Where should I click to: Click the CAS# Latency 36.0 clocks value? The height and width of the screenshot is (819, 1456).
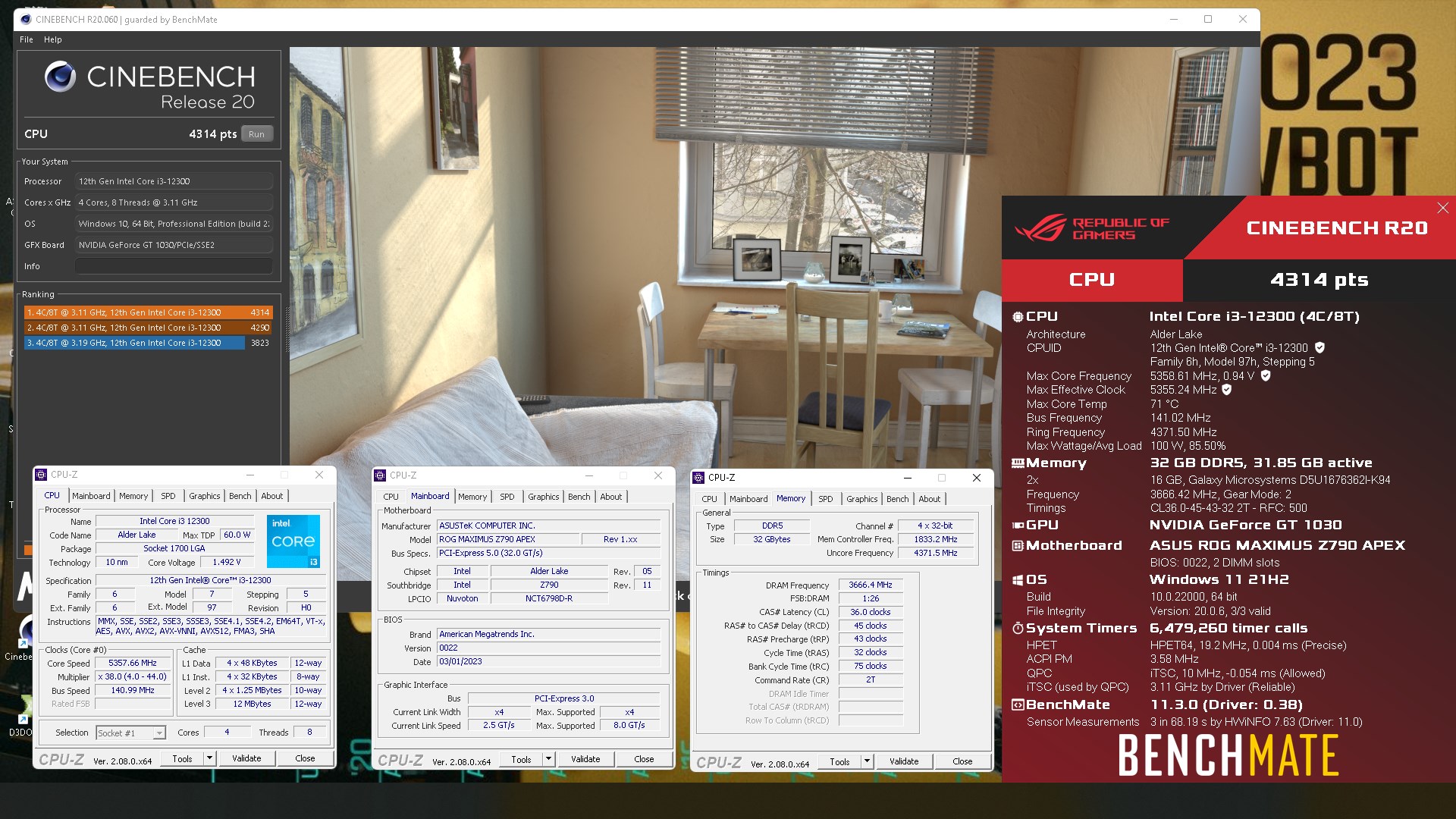click(871, 612)
